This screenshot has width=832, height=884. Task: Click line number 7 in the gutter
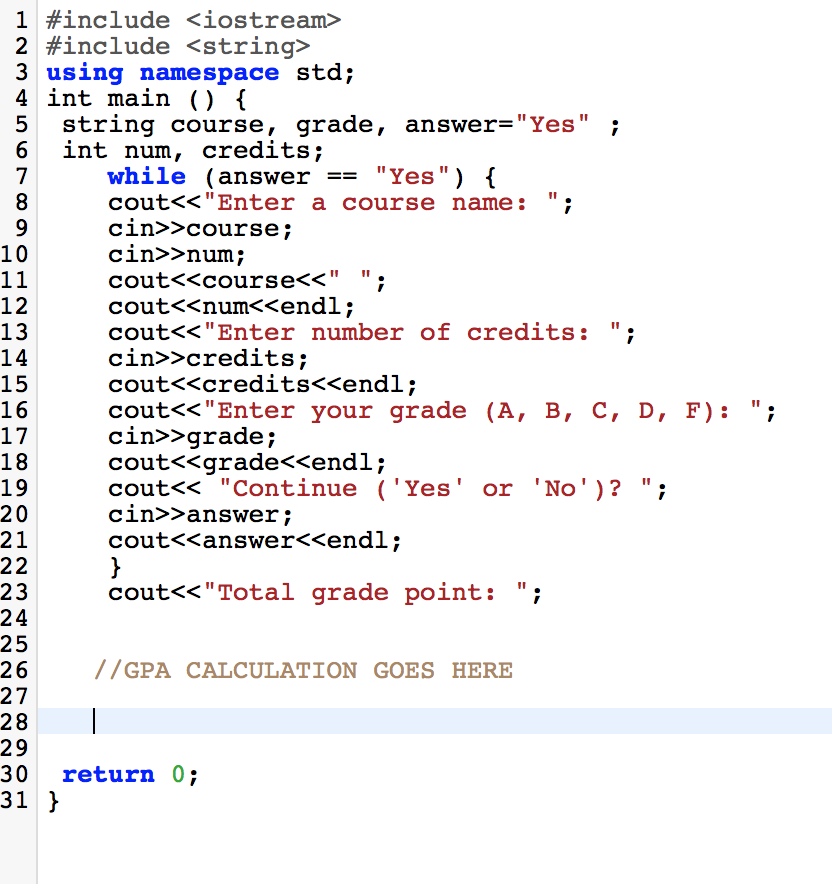(x=22, y=176)
